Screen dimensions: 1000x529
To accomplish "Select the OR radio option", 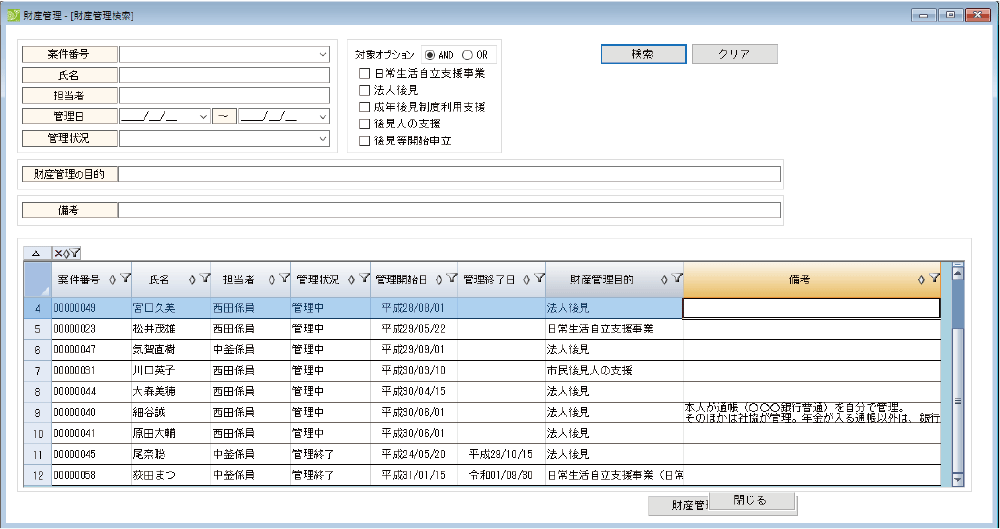I will (x=467, y=55).
